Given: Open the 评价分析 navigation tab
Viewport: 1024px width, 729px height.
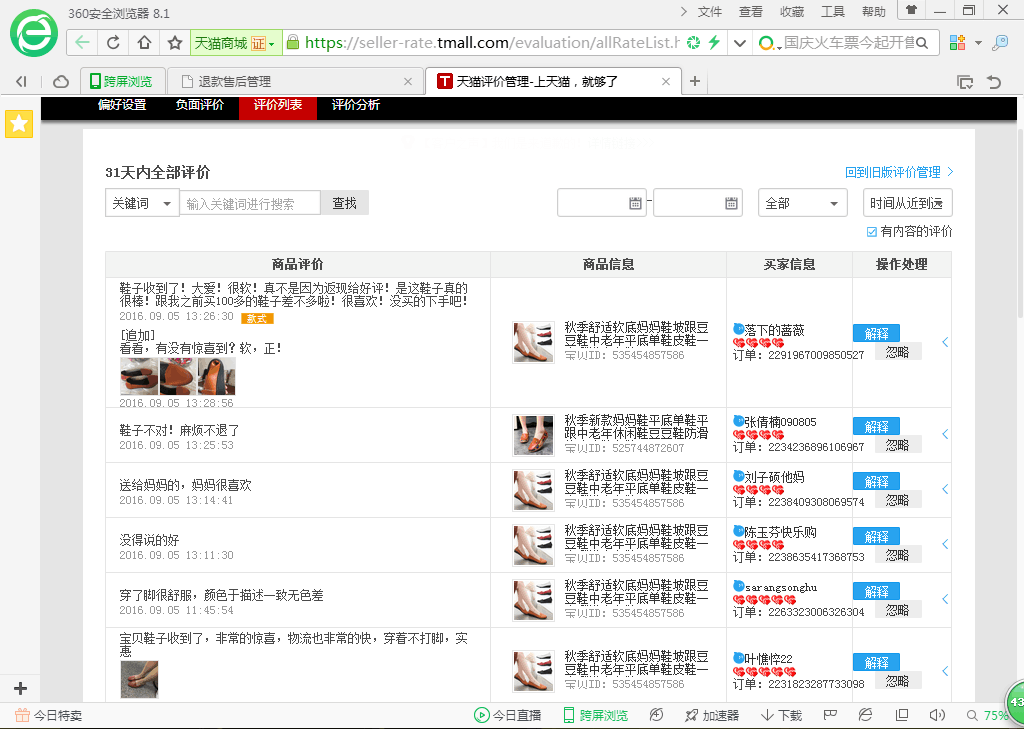Looking at the screenshot, I should click(x=356, y=105).
